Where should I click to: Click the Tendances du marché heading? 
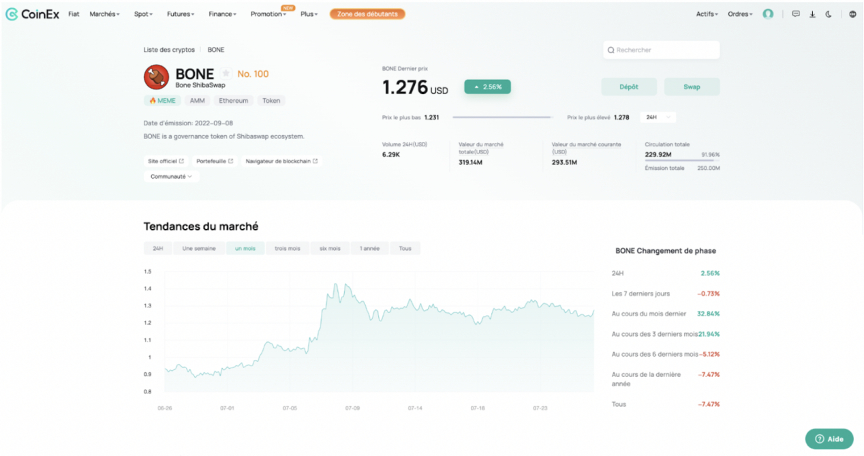click(x=201, y=226)
